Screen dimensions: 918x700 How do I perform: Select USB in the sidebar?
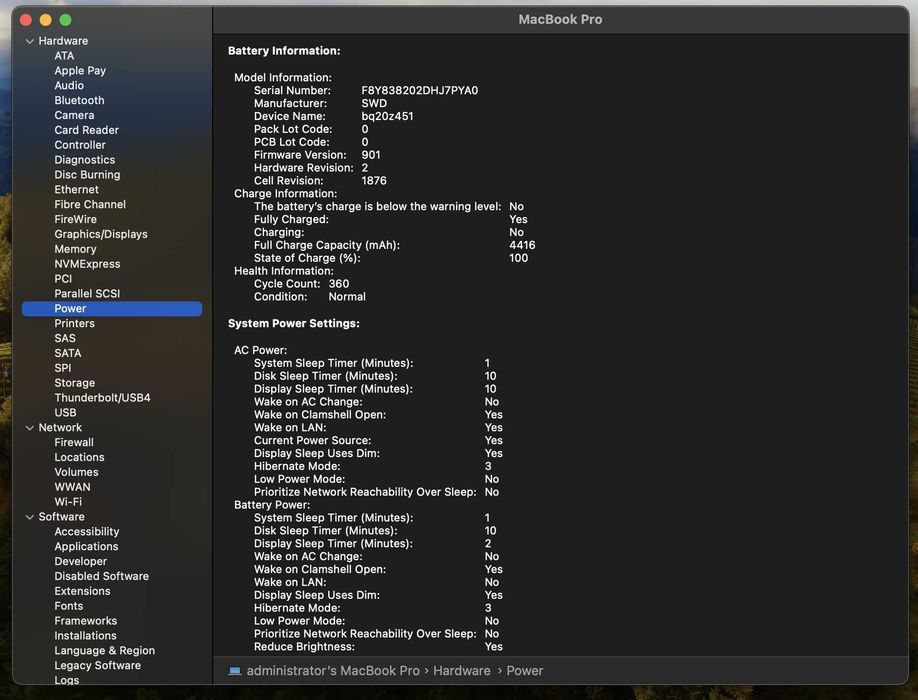pyautogui.click(x=66, y=413)
